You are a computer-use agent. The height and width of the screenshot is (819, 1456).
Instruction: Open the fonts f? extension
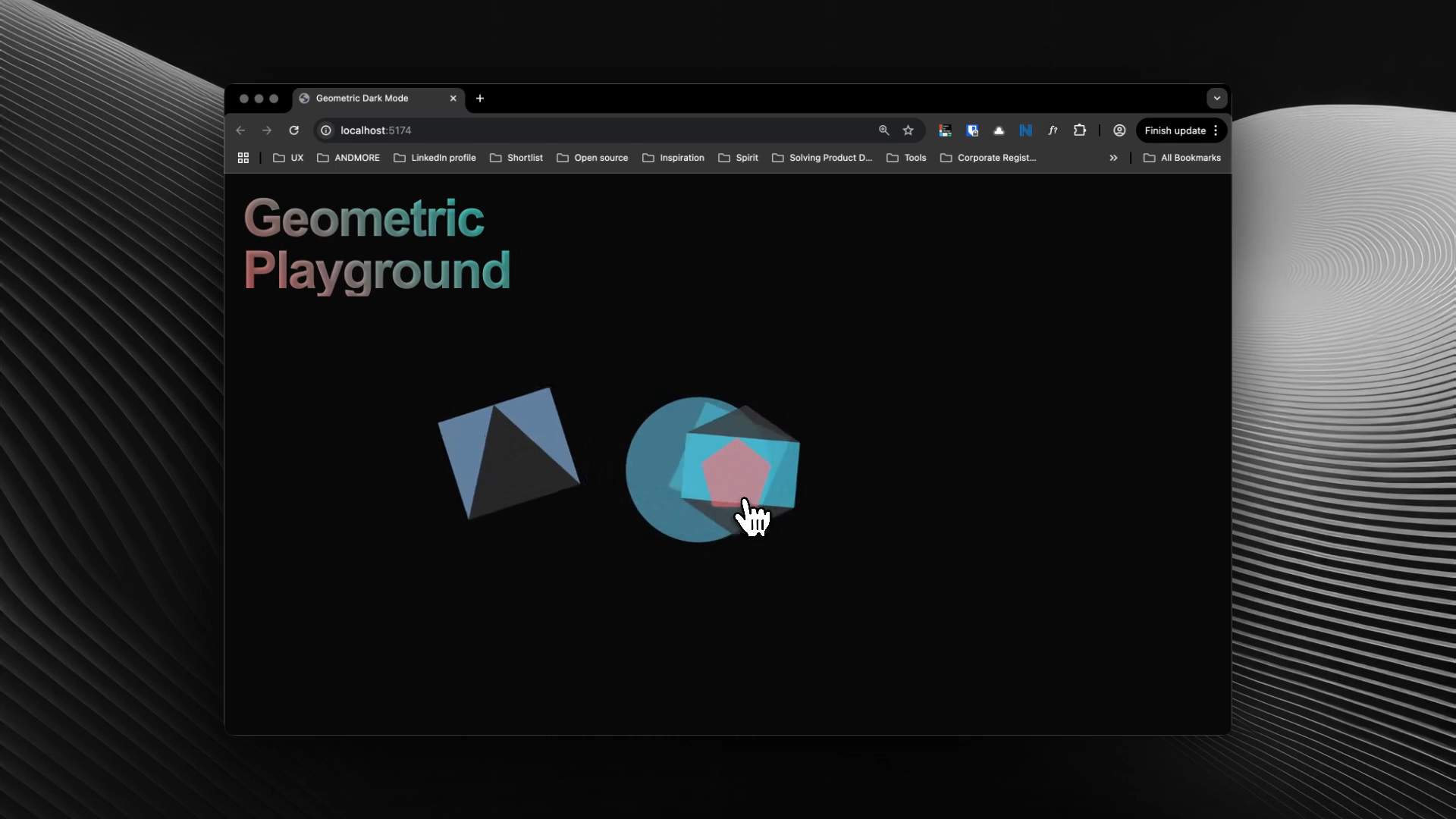click(x=1053, y=130)
